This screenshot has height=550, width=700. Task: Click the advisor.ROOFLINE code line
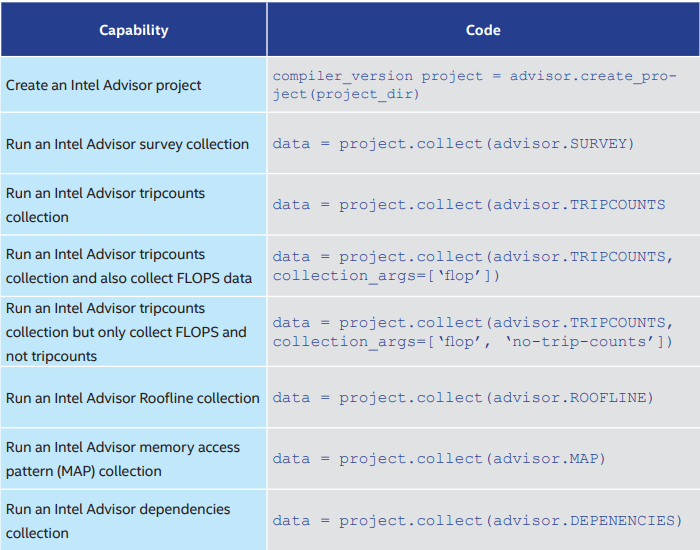[x=463, y=397]
